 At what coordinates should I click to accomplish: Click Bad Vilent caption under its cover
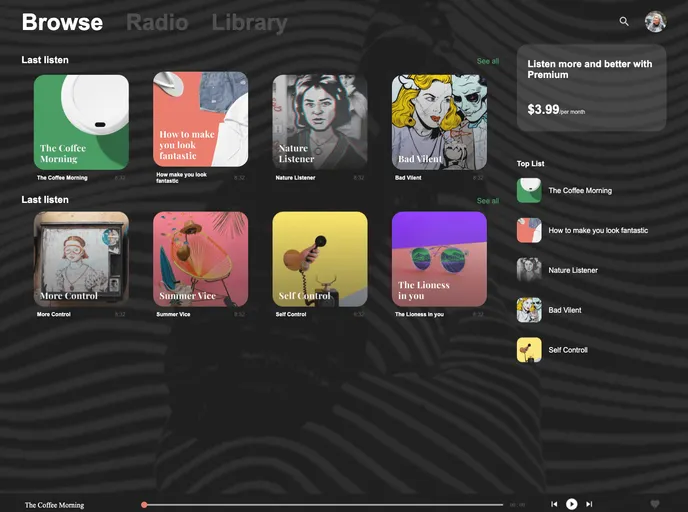408,178
